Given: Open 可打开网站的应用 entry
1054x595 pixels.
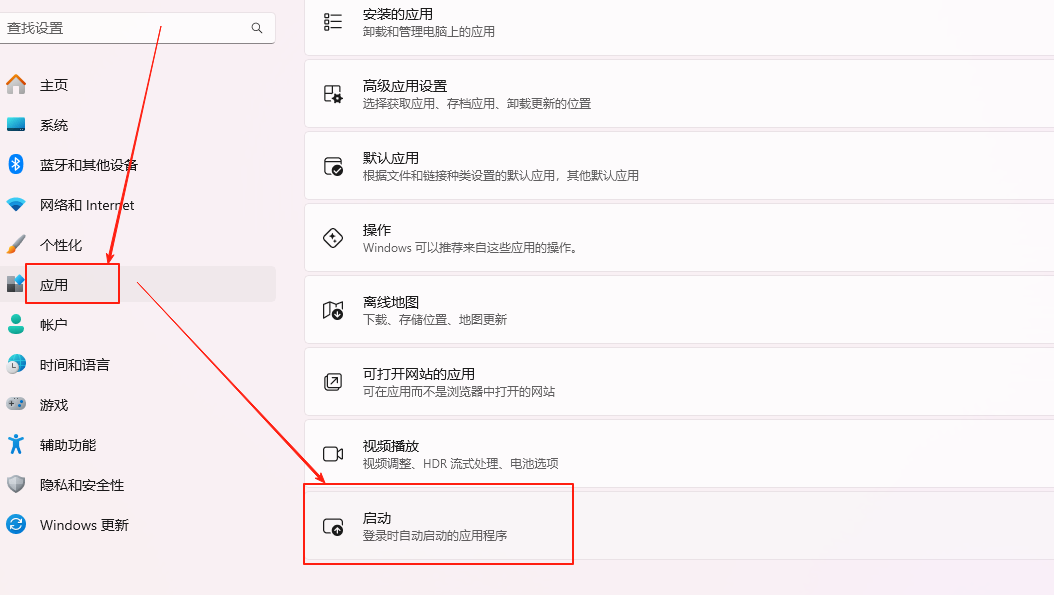Looking at the screenshot, I should [680, 381].
